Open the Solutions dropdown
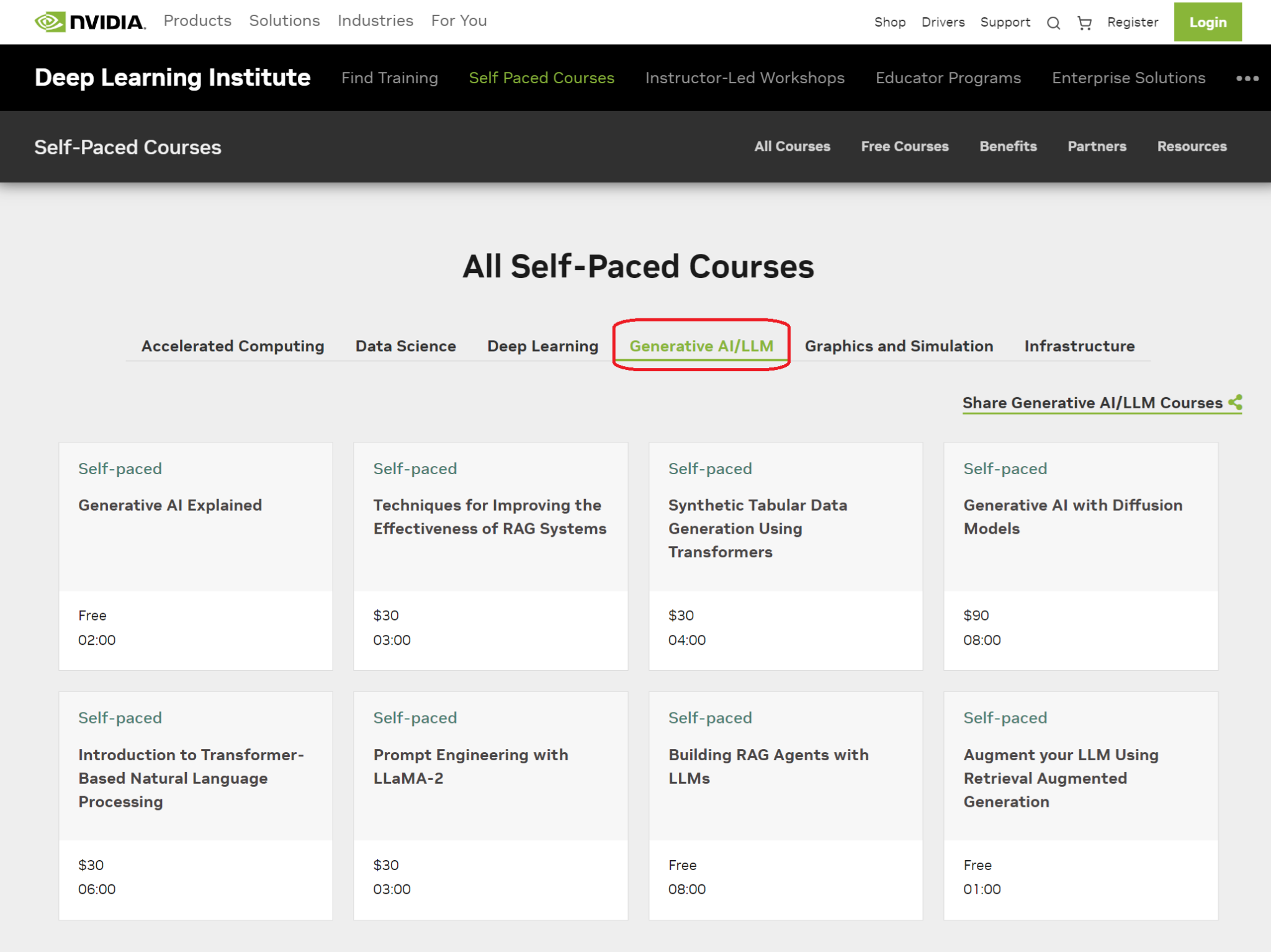This screenshot has width=1271, height=952. (284, 20)
